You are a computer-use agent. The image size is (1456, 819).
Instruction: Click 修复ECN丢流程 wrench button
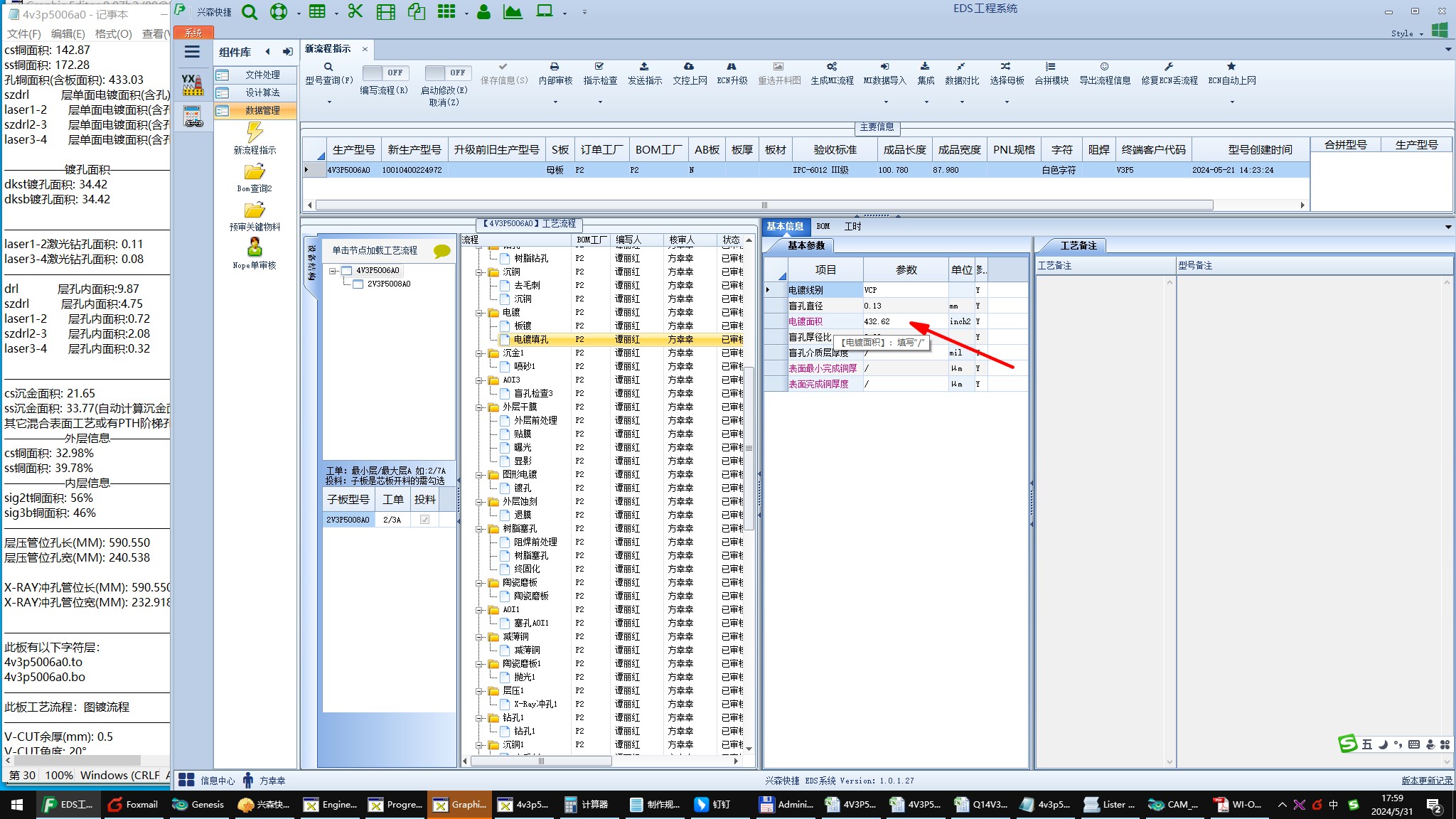click(x=1169, y=73)
